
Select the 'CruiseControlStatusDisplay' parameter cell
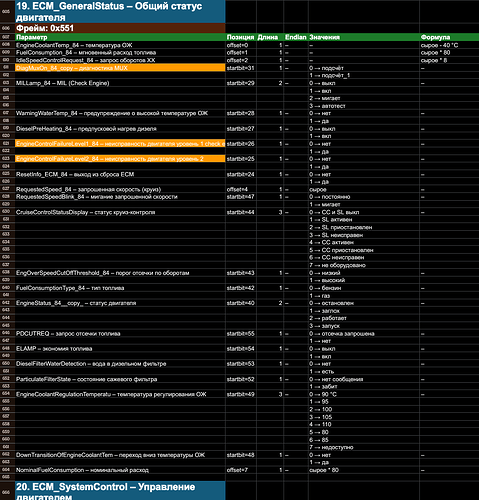click(120, 212)
